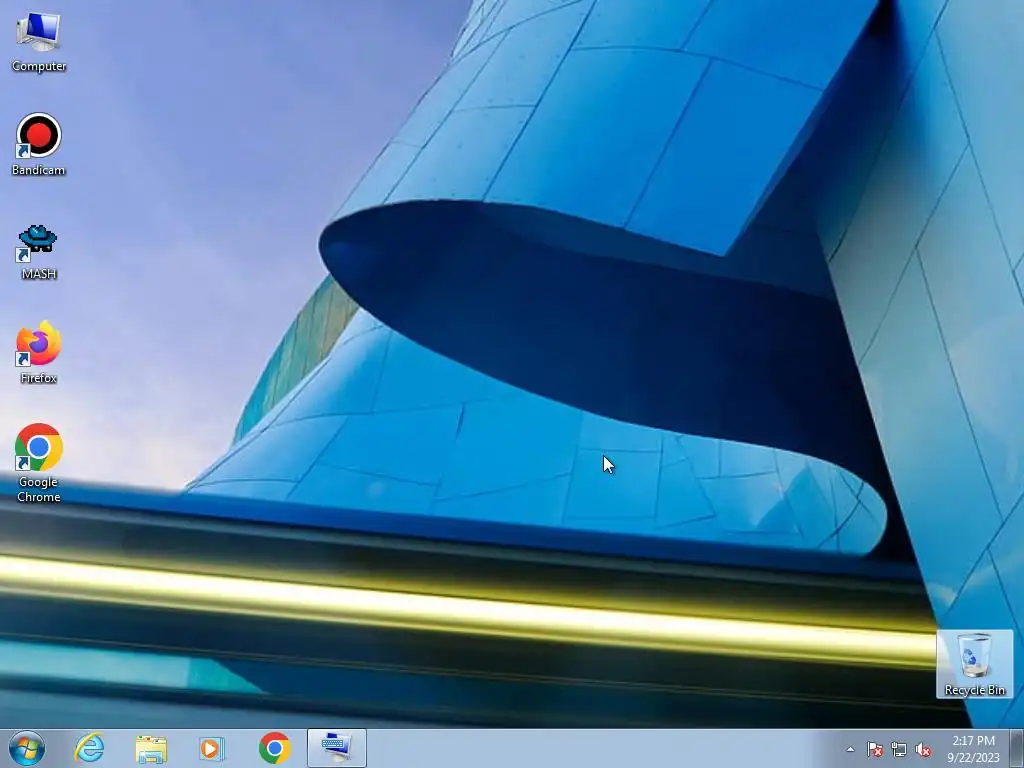1024x768 pixels.
Task: Open the clock showing 2:17 PM
Action: point(973,748)
